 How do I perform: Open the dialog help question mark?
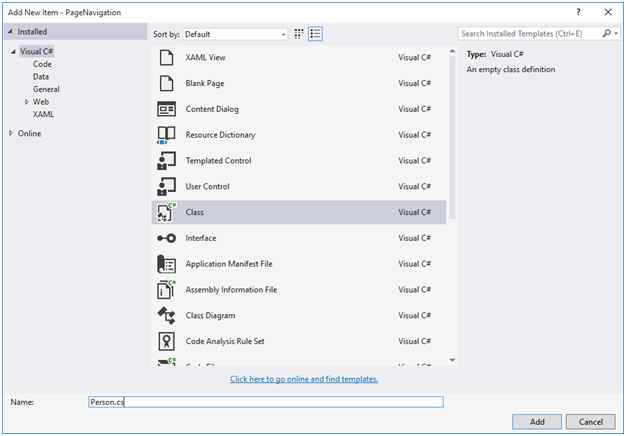578,12
